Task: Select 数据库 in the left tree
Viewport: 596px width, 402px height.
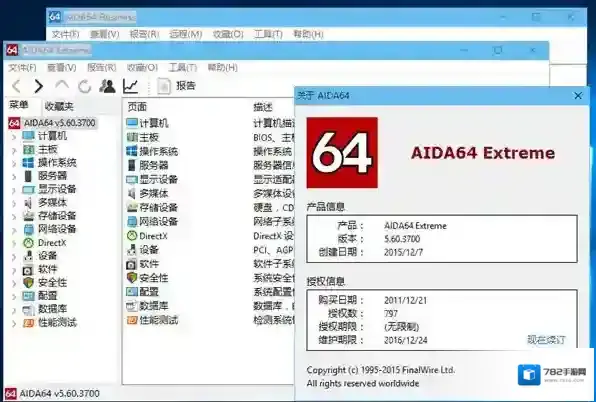Action: pyautogui.click(x=52, y=309)
